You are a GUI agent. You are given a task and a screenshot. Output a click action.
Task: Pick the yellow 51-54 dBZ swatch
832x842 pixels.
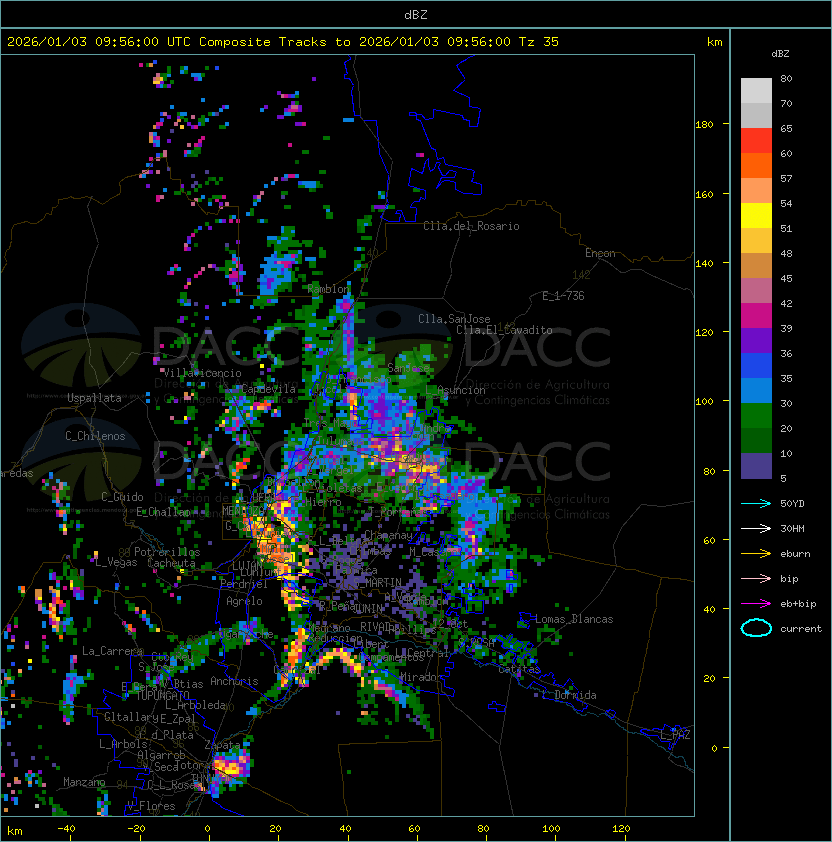(756, 215)
